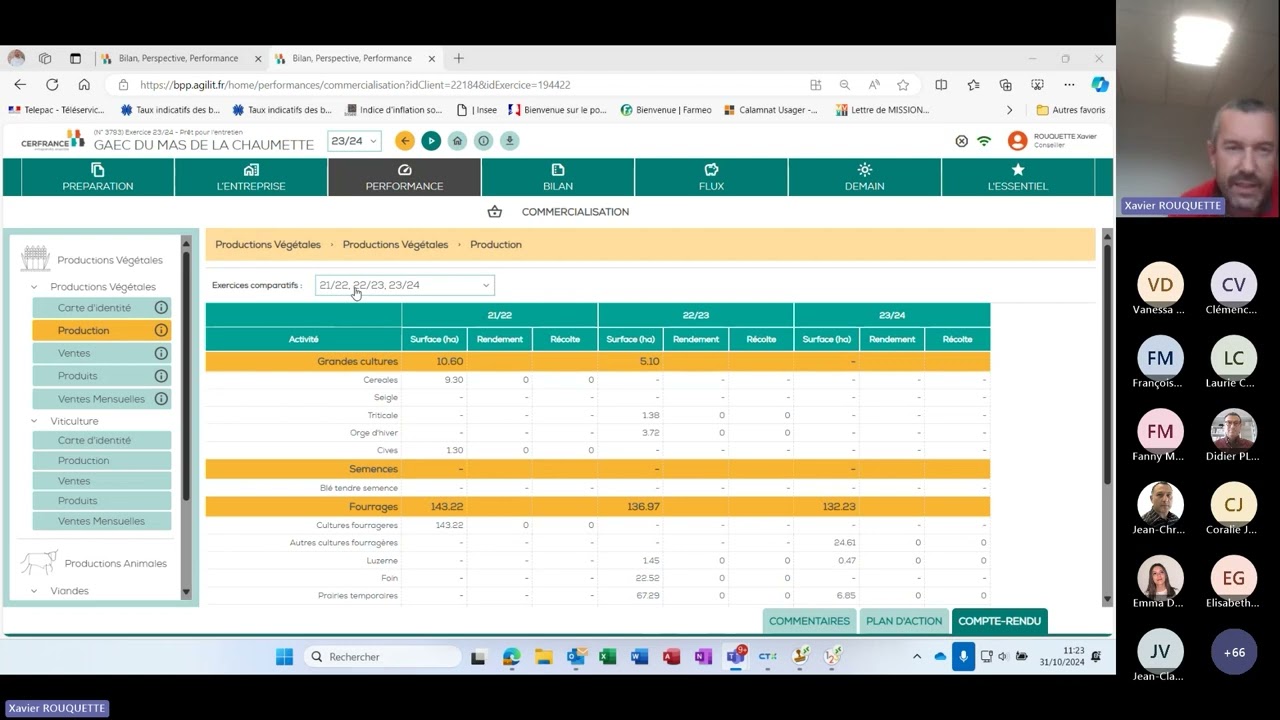Click info icon next to Ventes Mensuelles

(x=161, y=399)
